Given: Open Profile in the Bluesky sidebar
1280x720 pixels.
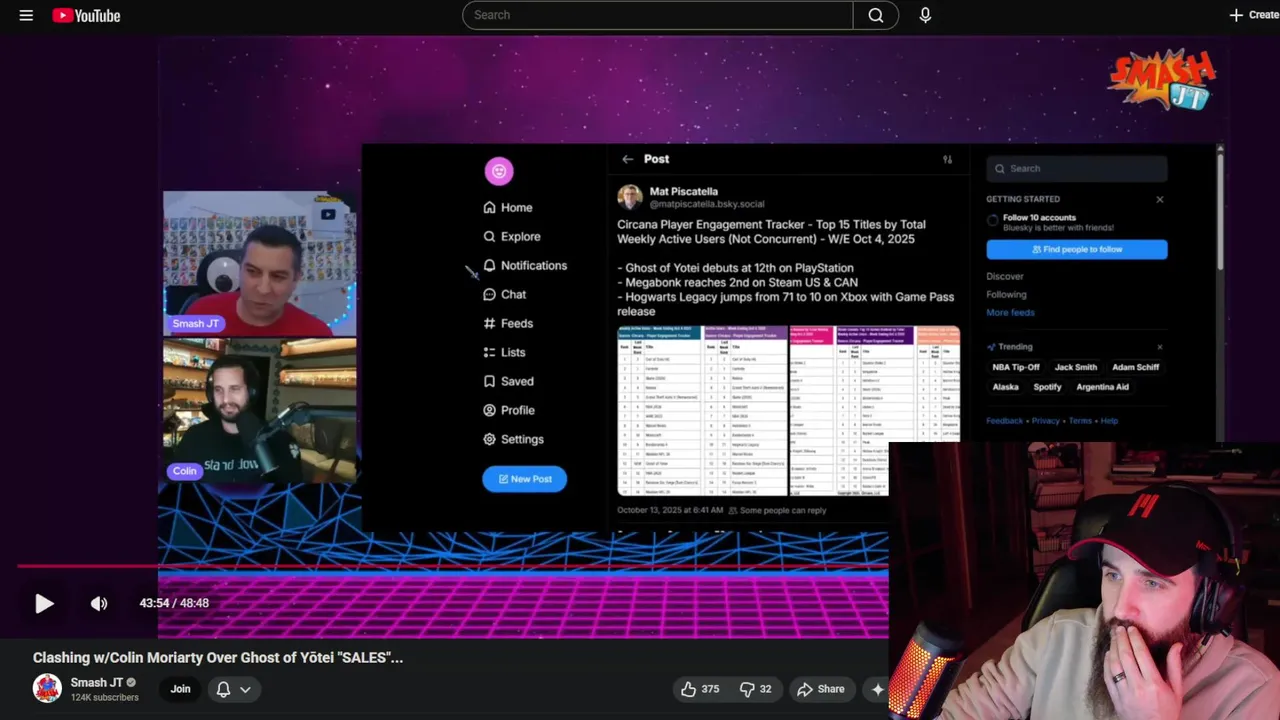Looking at the screenshot, I should [x=509, y=410].
